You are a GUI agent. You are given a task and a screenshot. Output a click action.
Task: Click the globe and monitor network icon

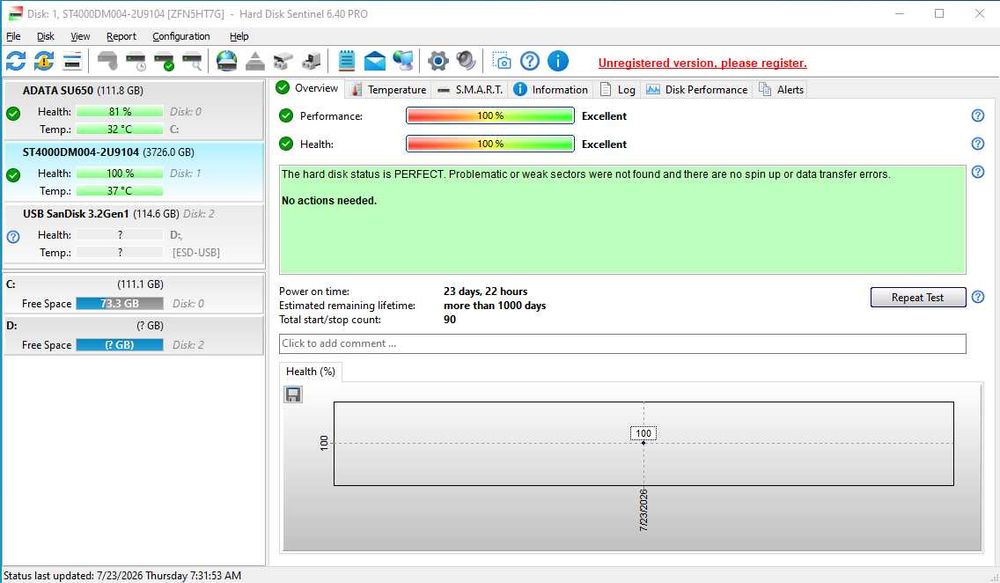tap(402, 61)
